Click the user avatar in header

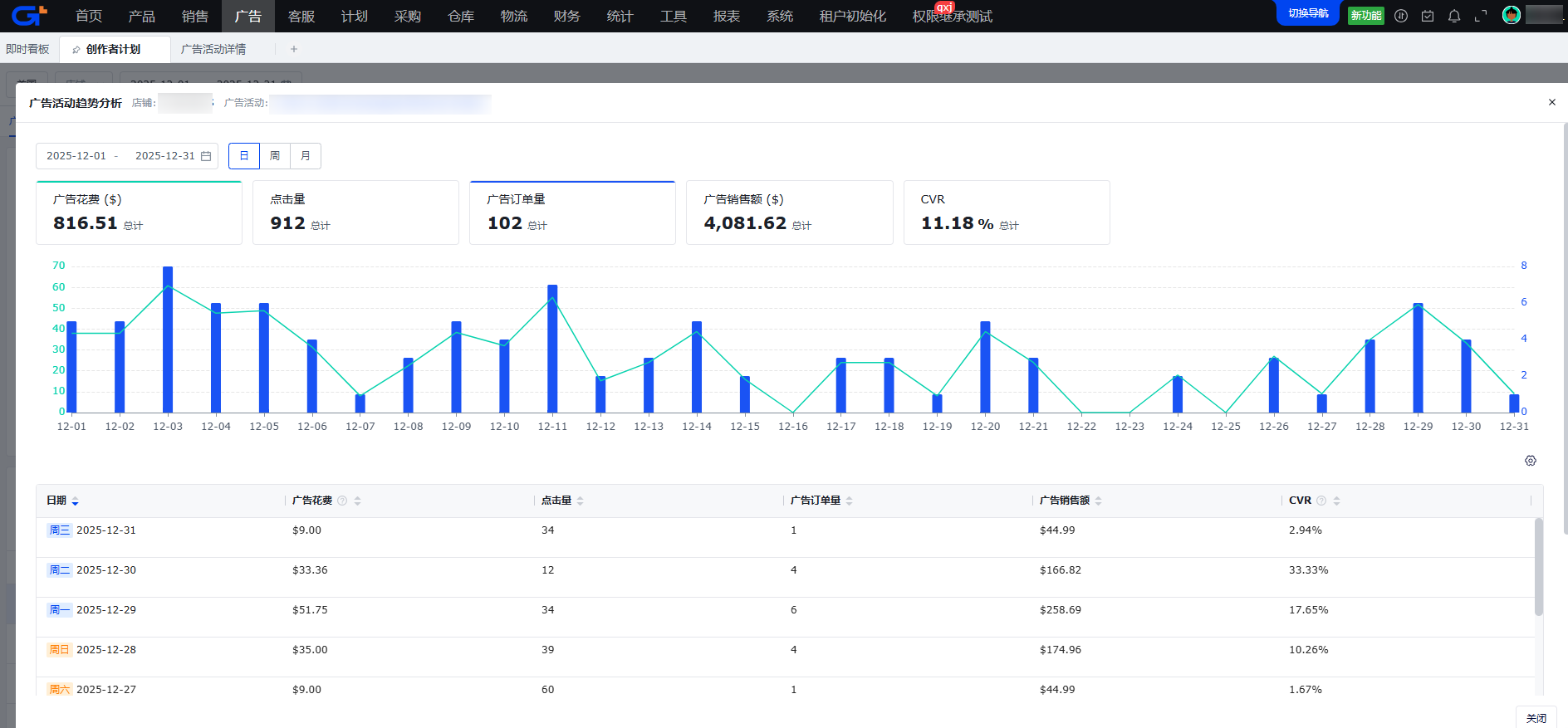(x=1512, y=15)
